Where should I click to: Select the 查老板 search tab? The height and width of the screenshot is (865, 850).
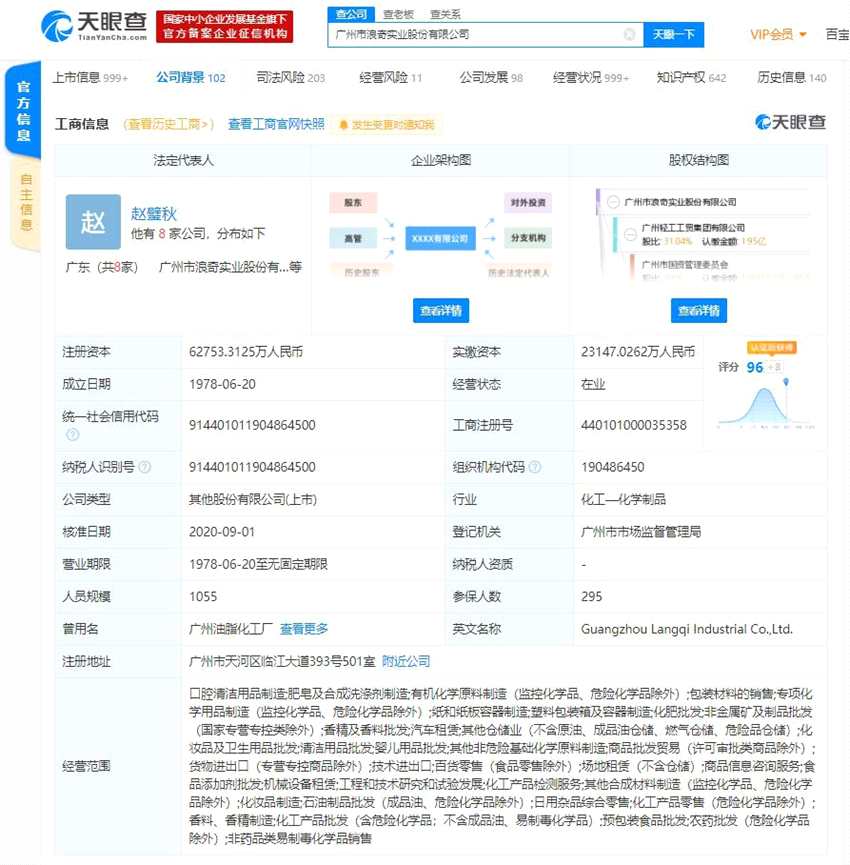pos(398,14)
